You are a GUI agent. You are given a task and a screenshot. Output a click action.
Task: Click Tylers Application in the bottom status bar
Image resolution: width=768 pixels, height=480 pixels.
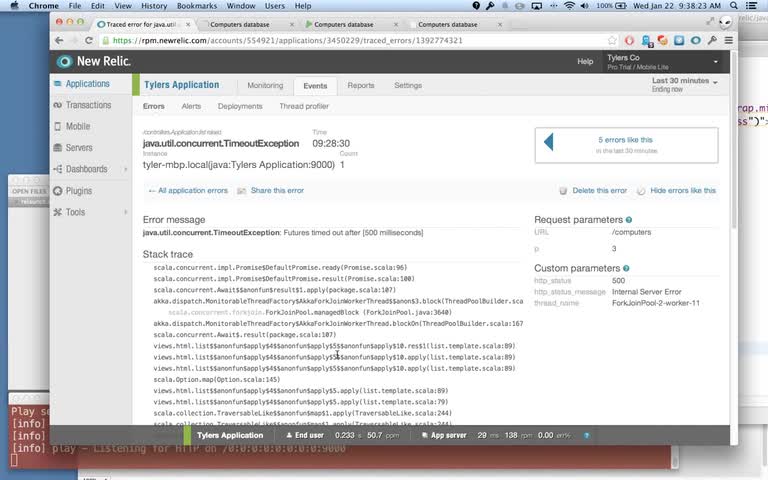tap(230, 435)
